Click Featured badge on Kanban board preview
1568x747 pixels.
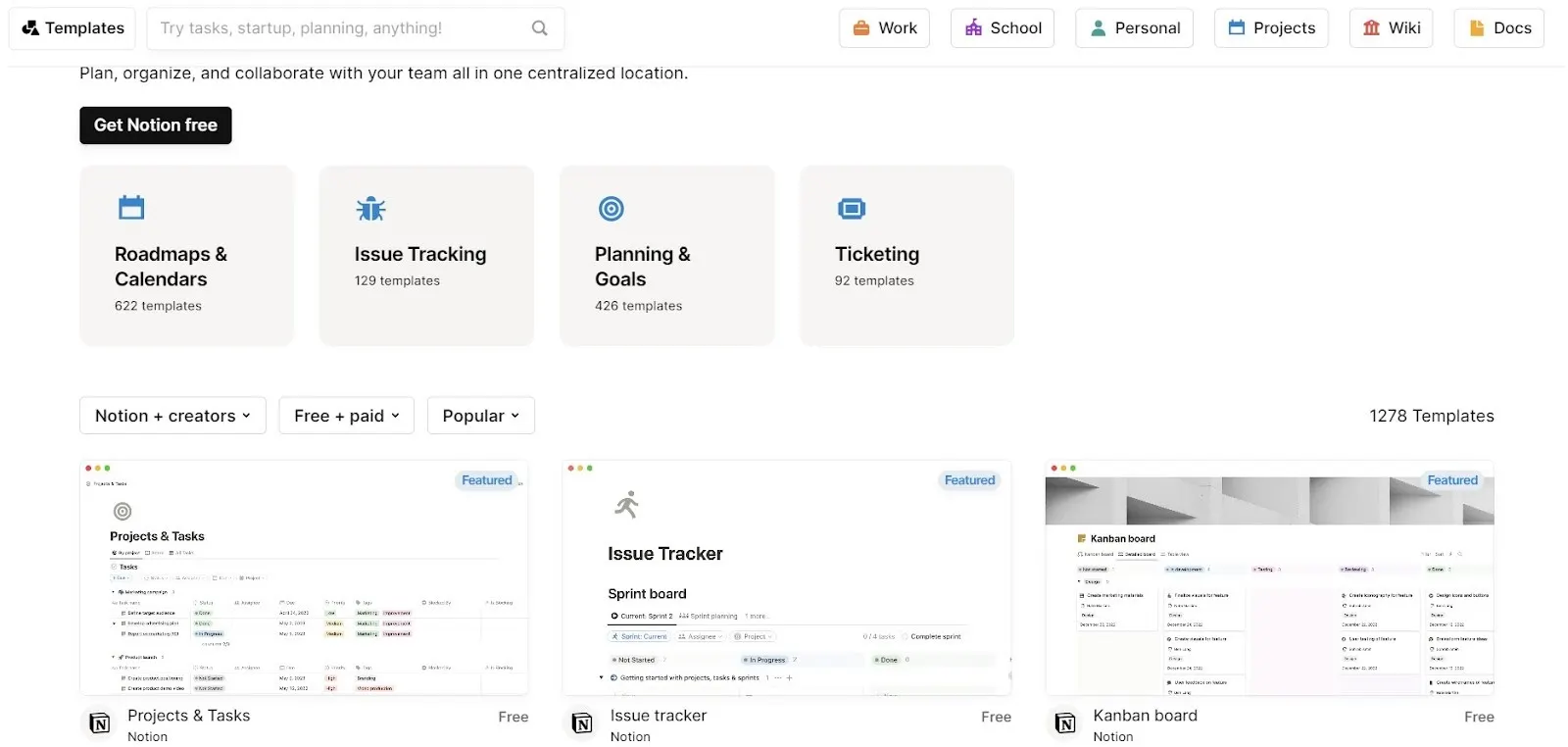(x=1452, y=480)
